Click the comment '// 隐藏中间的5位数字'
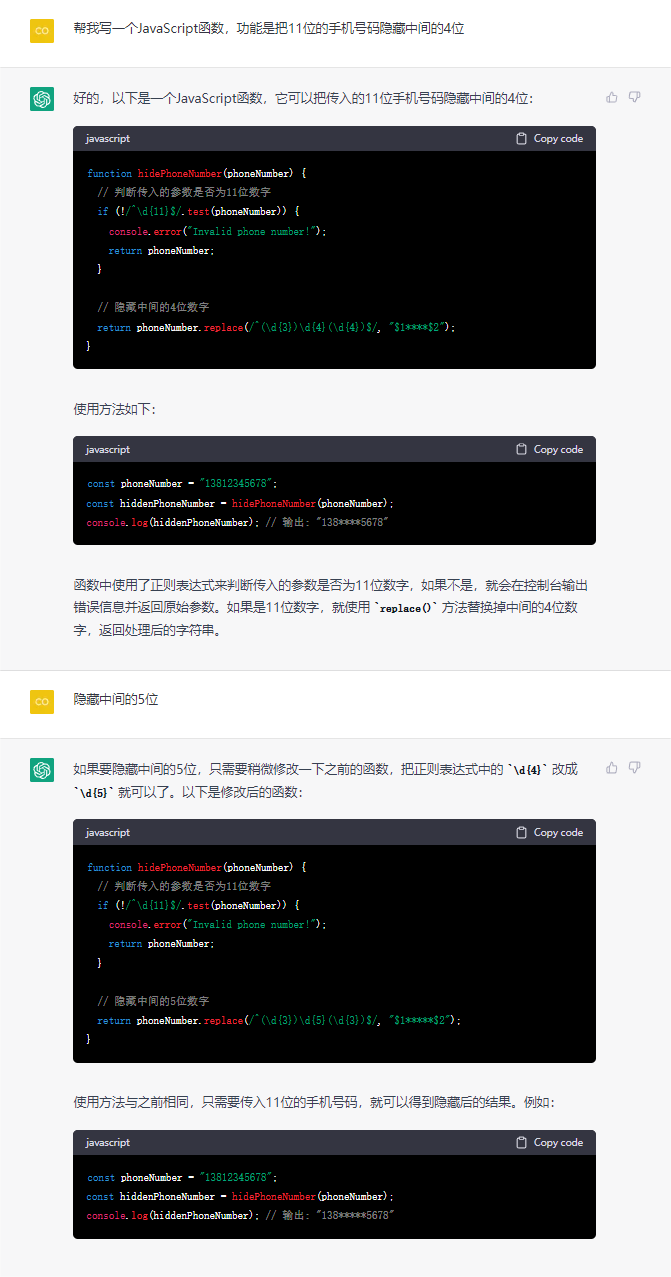 point(153,1001)
